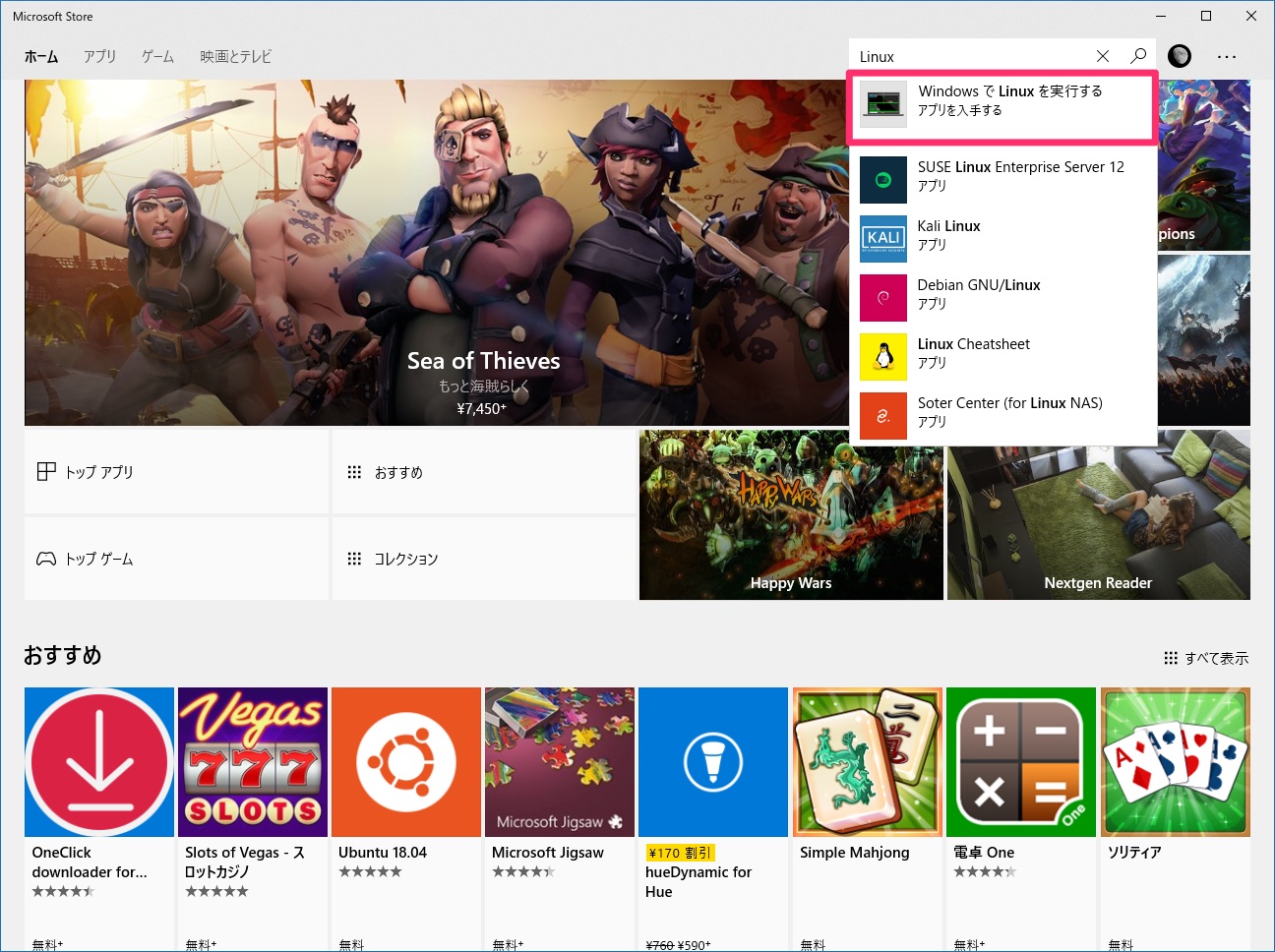Open the hueDynamic for Hue tile image
This screenshot has height=952, width=1275.
coord(713,762)
